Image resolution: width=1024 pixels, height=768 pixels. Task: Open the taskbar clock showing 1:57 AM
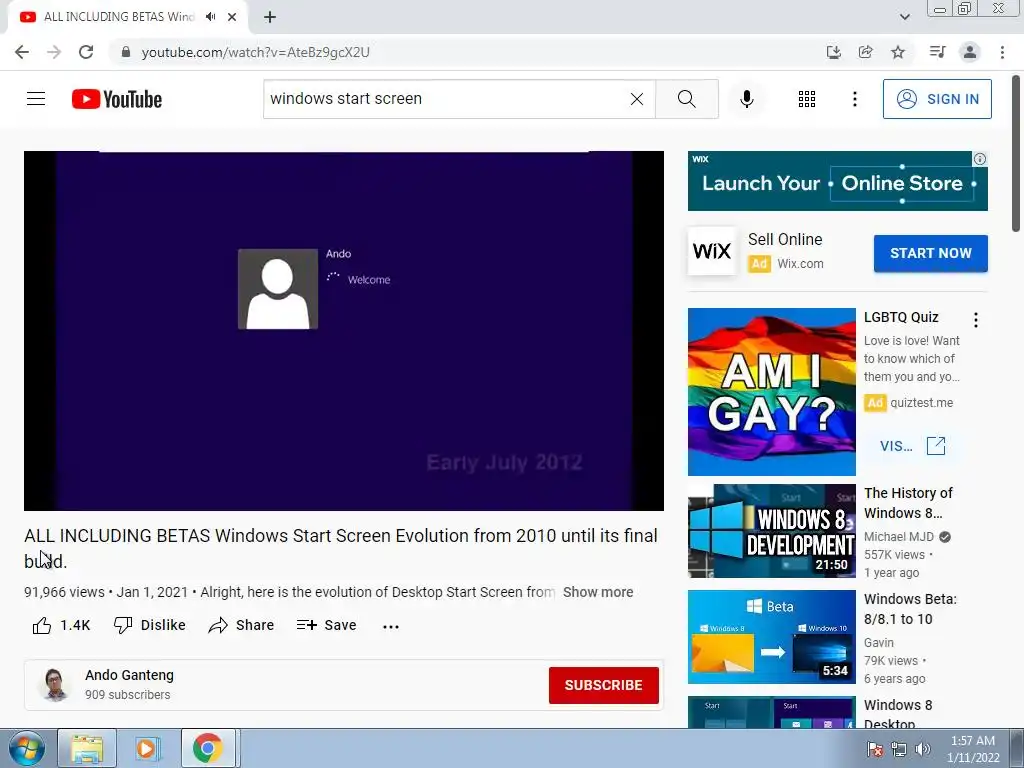point(973,749)
